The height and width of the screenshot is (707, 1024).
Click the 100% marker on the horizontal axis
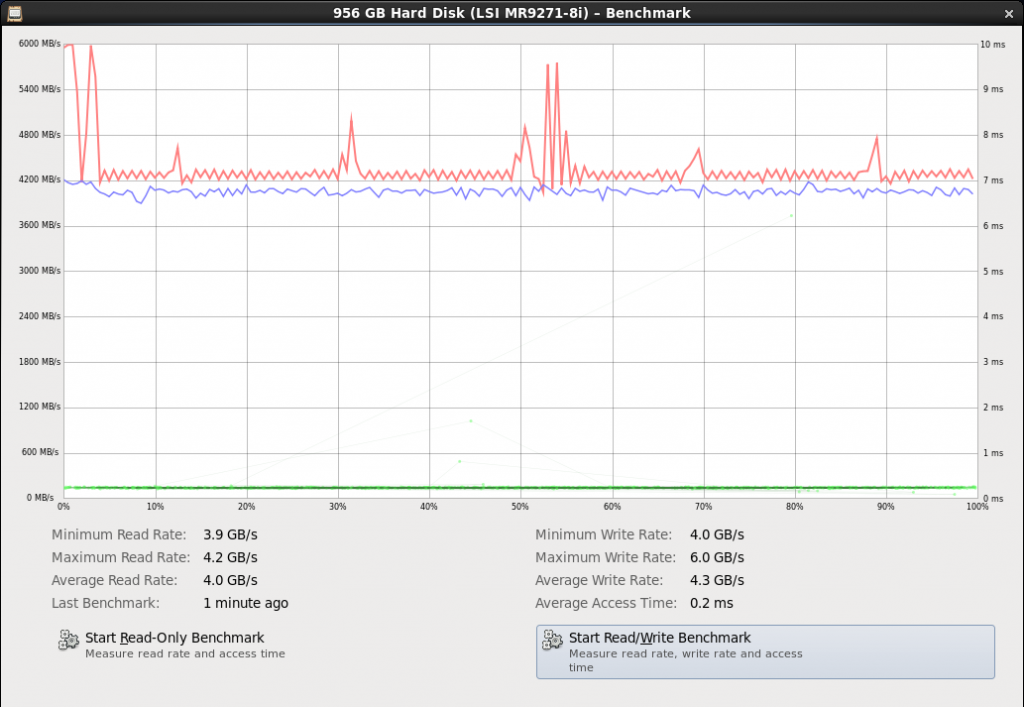coord(975,507)
